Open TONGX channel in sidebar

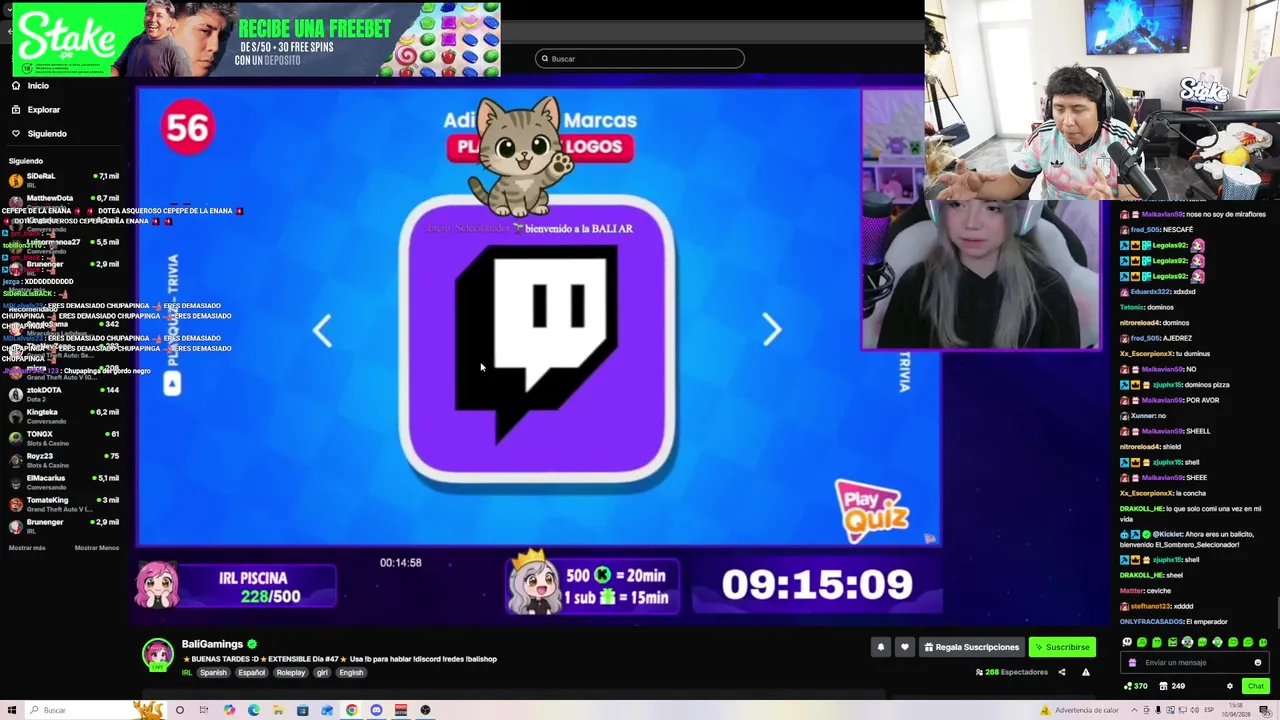coord(62,438)
